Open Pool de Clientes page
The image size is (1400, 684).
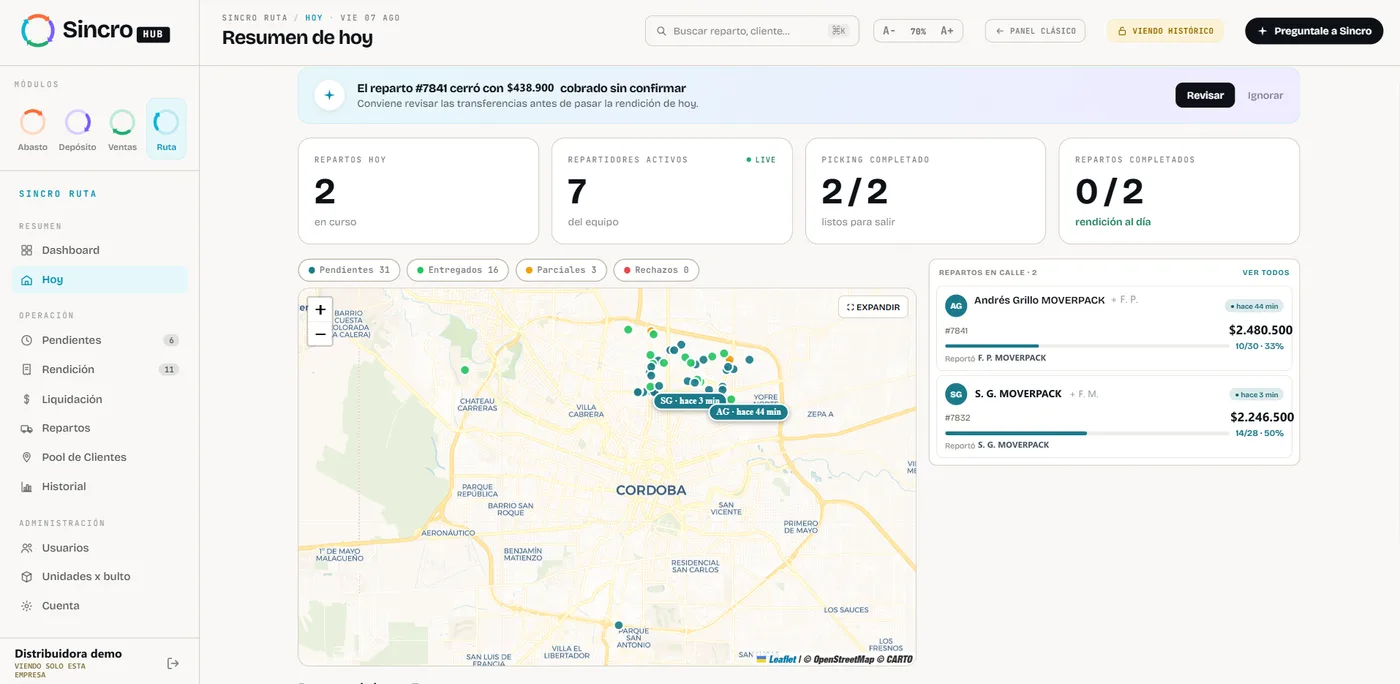point(100,457)
